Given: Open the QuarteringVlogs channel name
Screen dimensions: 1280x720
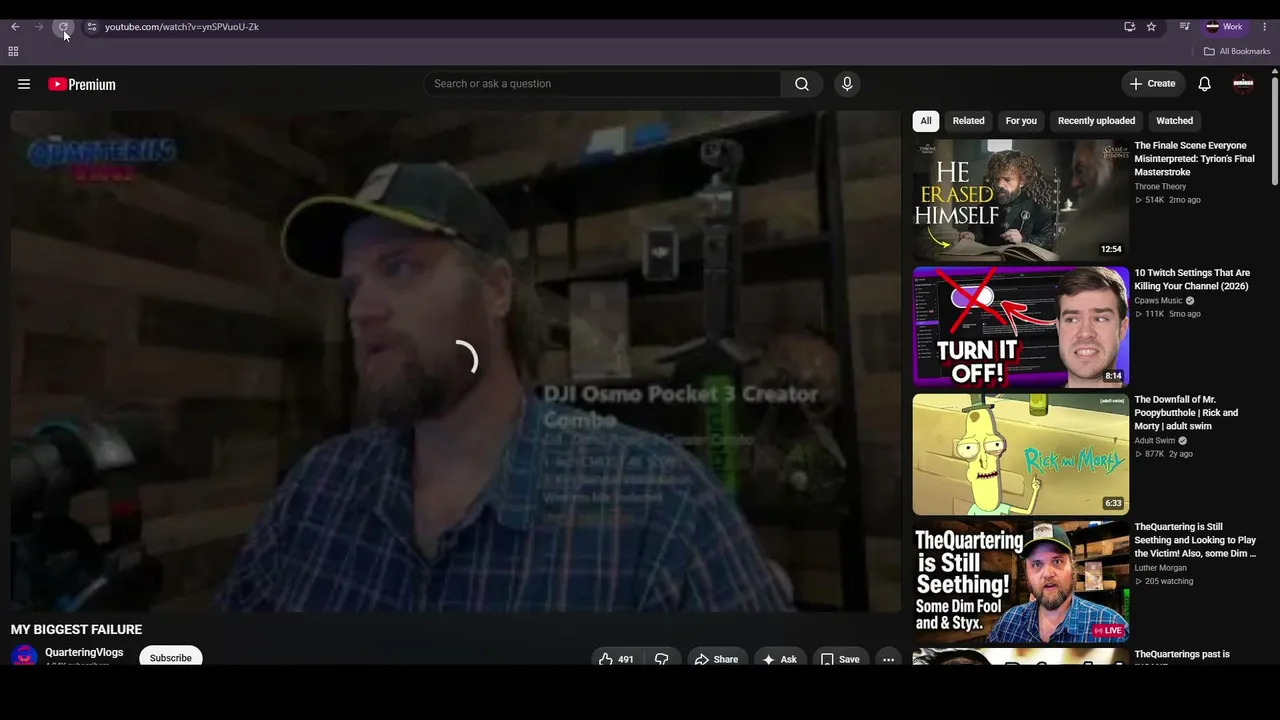Looking at the screenshot, I should [84, 653].
